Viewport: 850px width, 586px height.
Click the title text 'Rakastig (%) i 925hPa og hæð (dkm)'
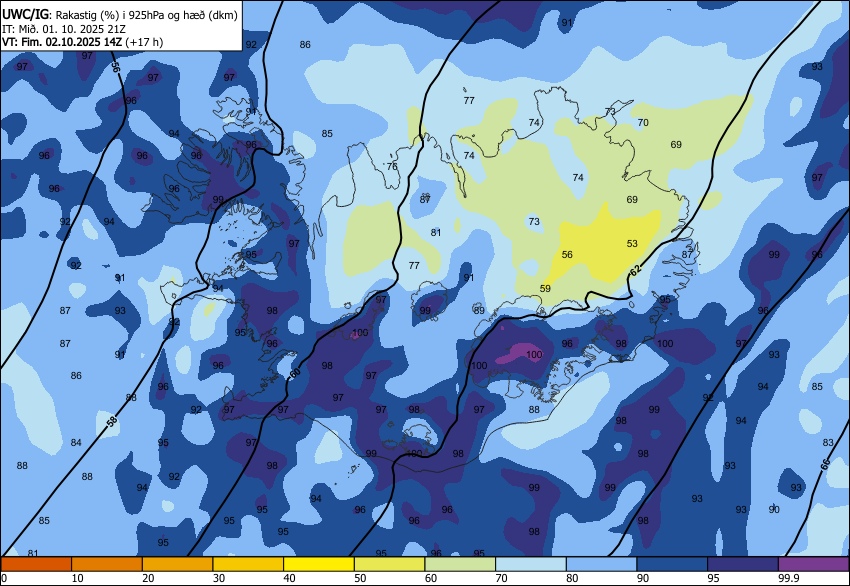(146, 15)
